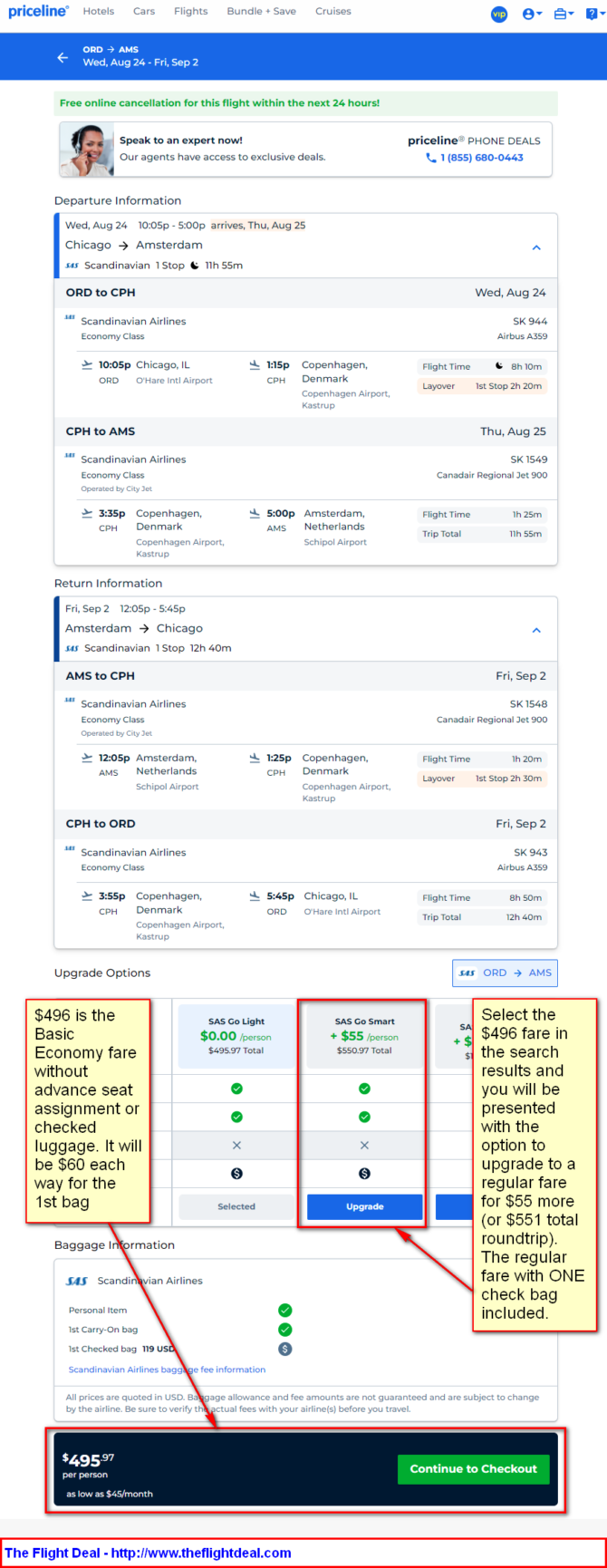Click the phone handset icon beside the number
The height and width of the screenshot is (1568, 607).
click(431, 158)
